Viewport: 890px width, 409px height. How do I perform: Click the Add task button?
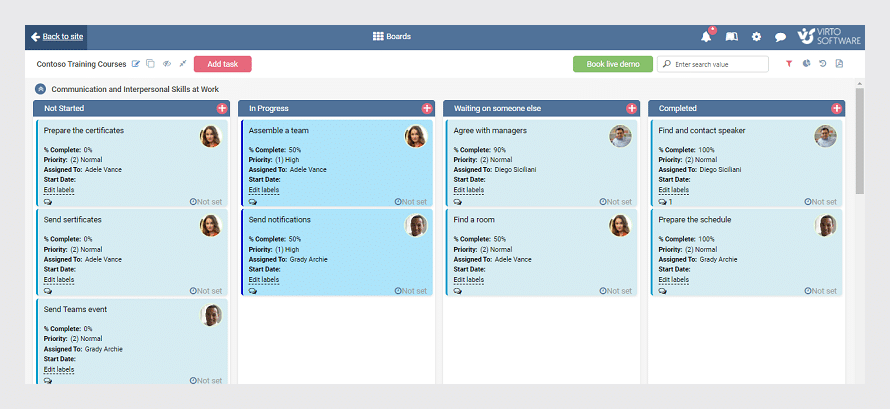222,64
